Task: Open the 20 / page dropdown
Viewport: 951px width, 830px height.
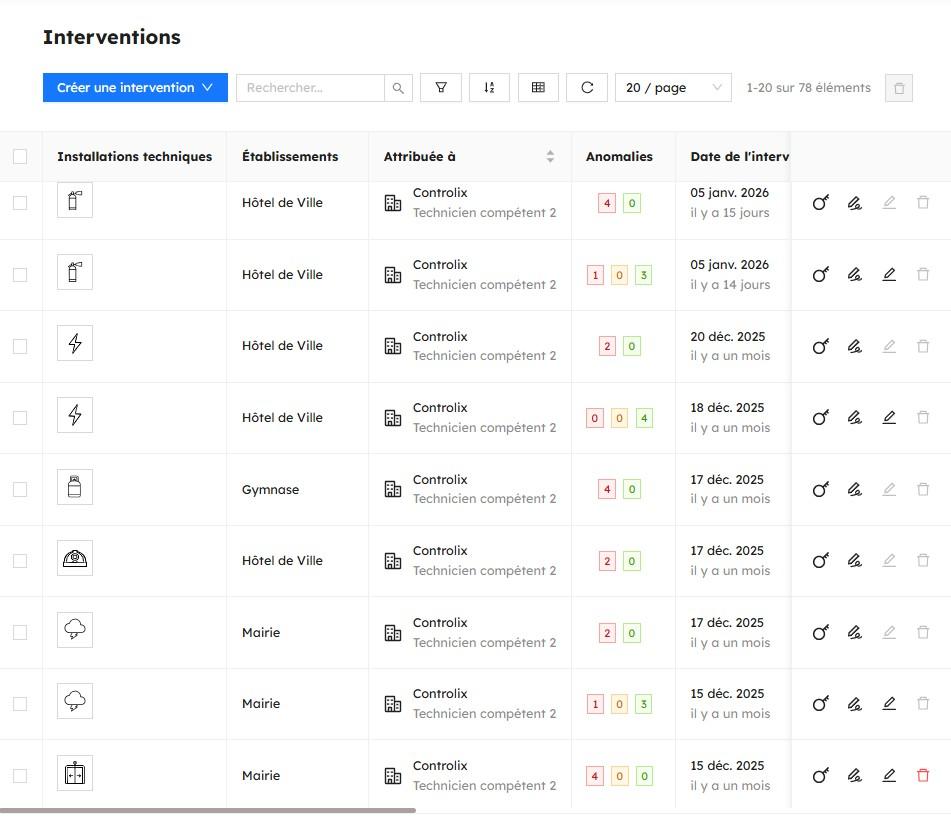Action: click(x=672, y=87)
